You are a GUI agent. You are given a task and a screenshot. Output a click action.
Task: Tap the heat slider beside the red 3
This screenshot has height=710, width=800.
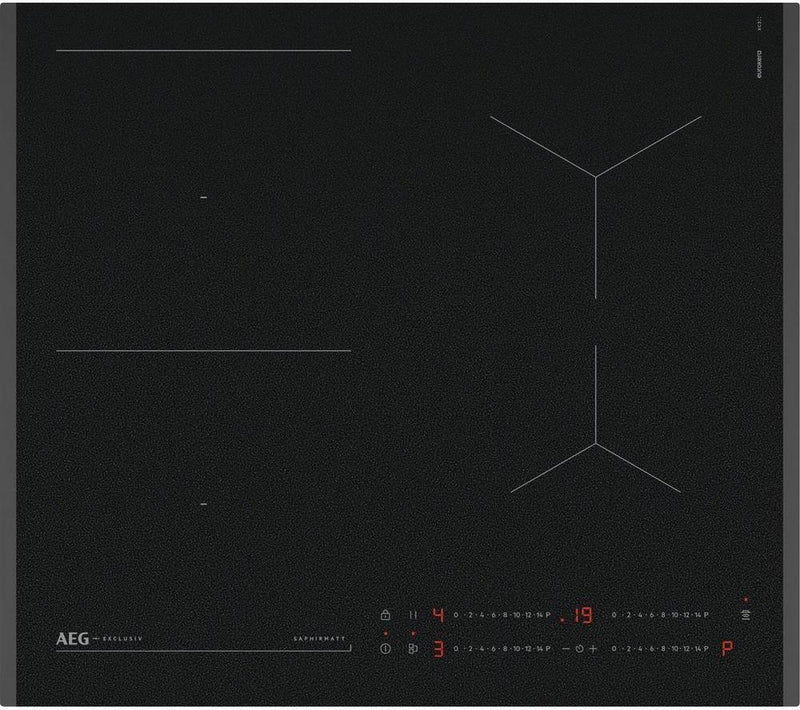502,649
